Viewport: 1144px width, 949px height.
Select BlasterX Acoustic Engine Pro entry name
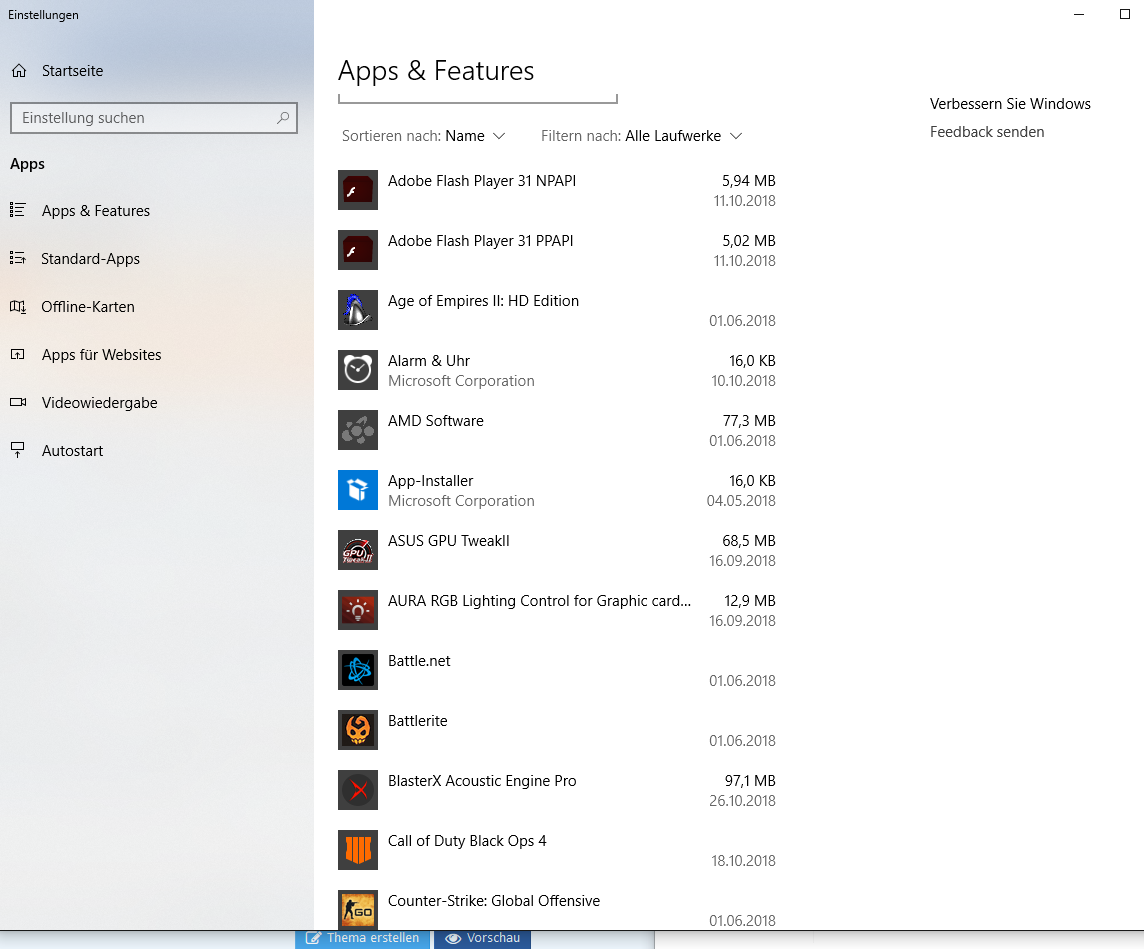click(482, 780)
